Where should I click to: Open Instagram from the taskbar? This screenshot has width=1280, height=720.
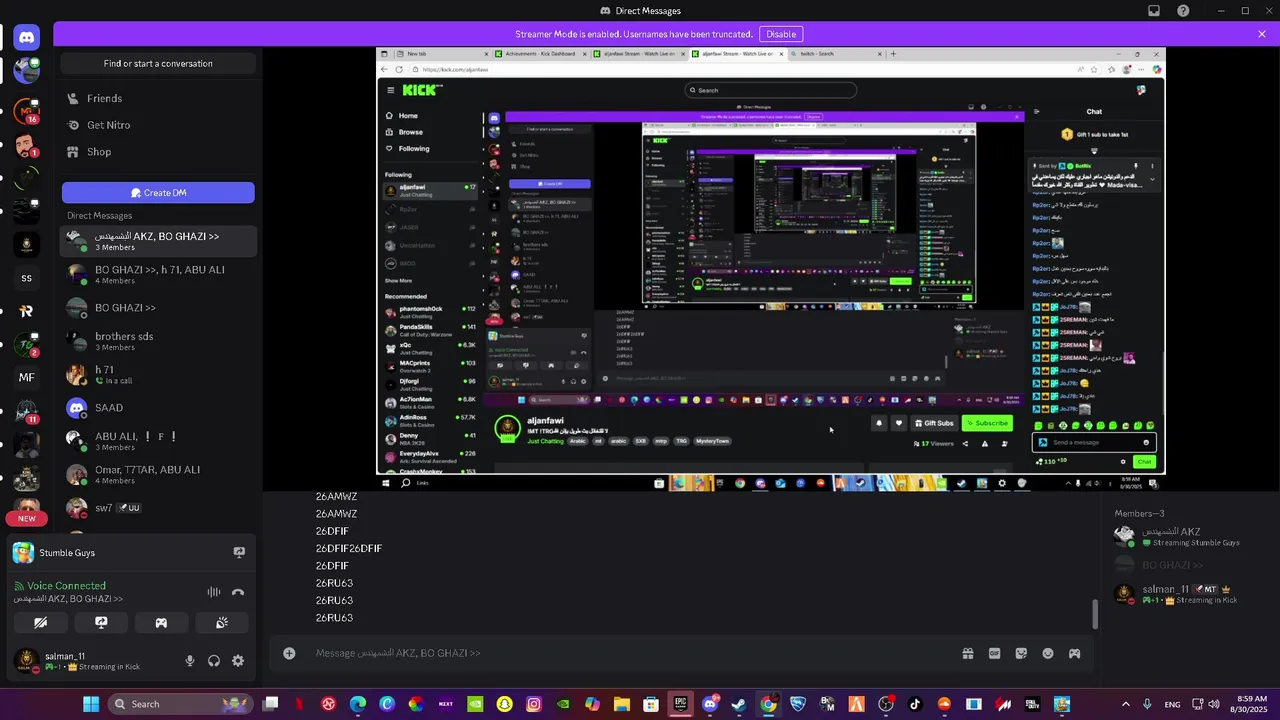(534, 704)
